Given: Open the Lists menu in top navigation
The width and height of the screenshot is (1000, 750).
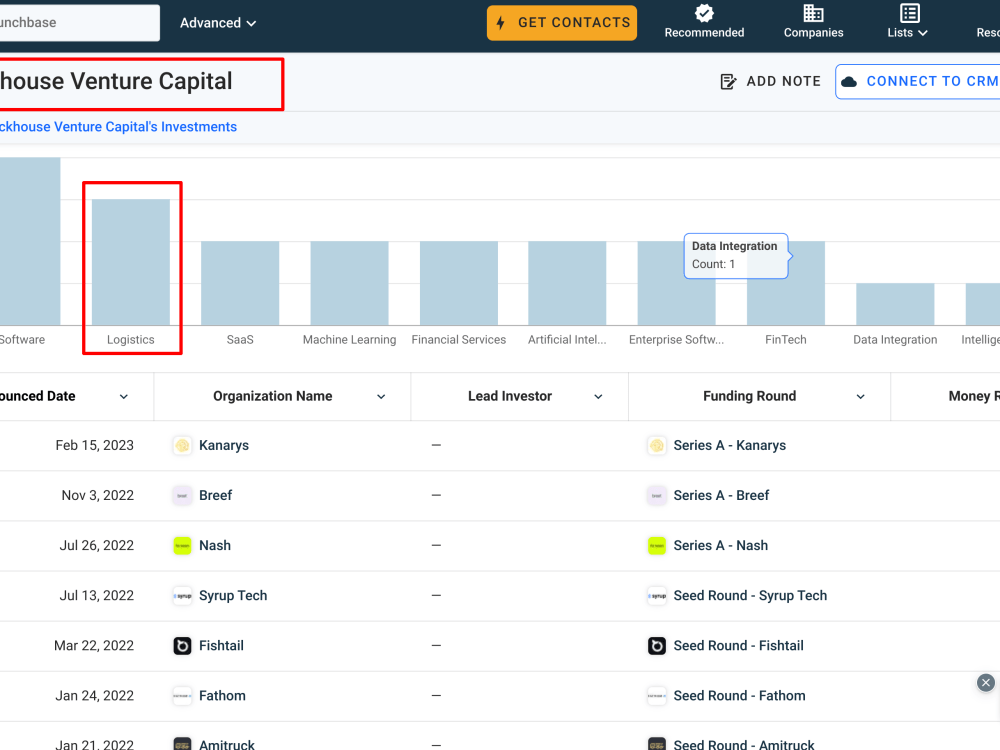Looking at the screenshot, I should [x=907, y=22].
